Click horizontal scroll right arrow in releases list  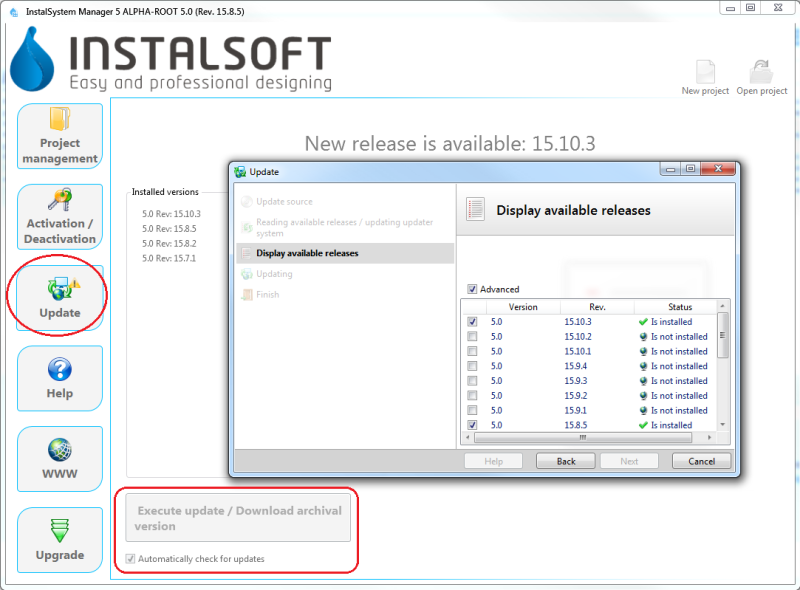(x=709, y=438)
